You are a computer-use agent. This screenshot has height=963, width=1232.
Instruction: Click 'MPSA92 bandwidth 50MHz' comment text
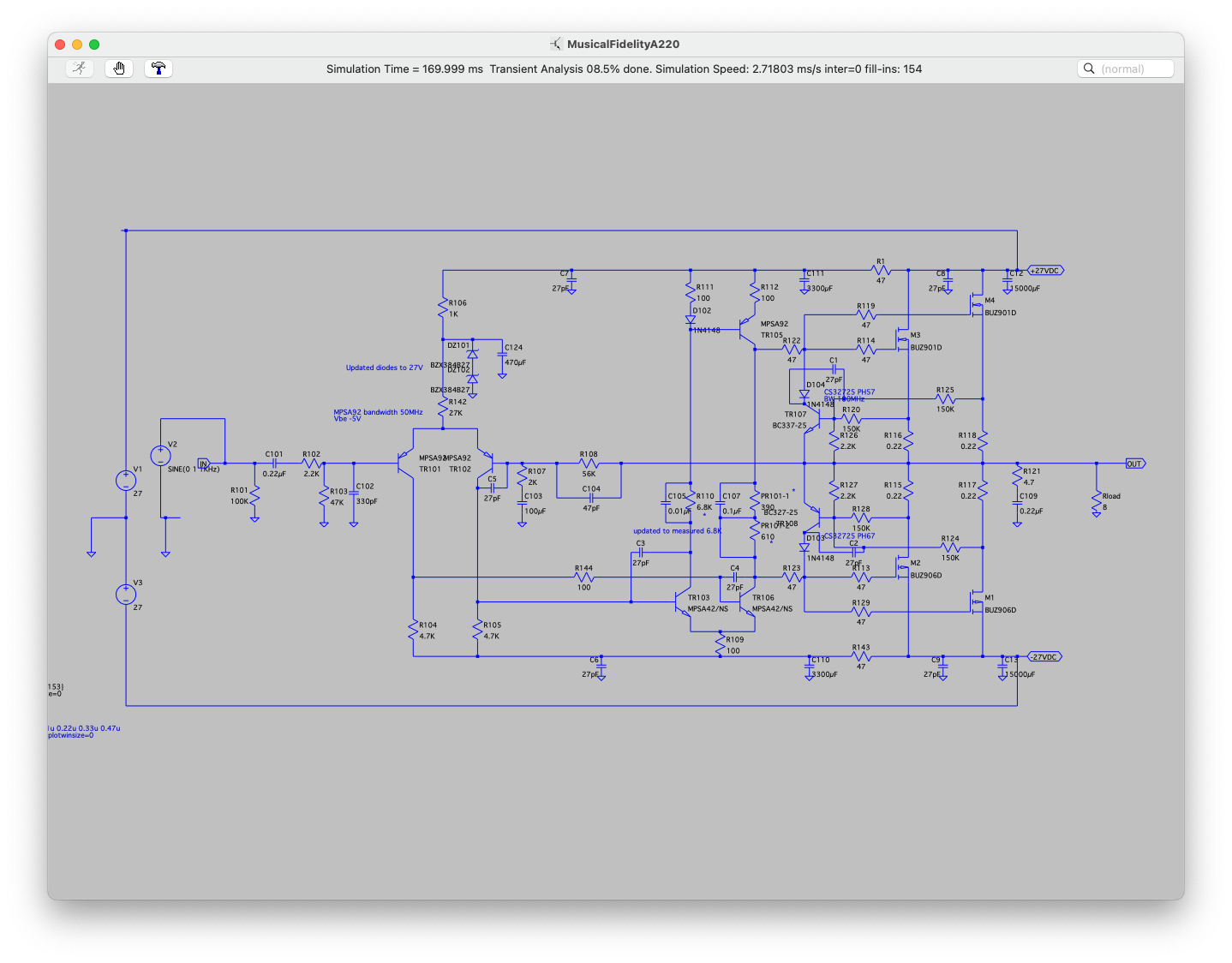tap(378, 412)
